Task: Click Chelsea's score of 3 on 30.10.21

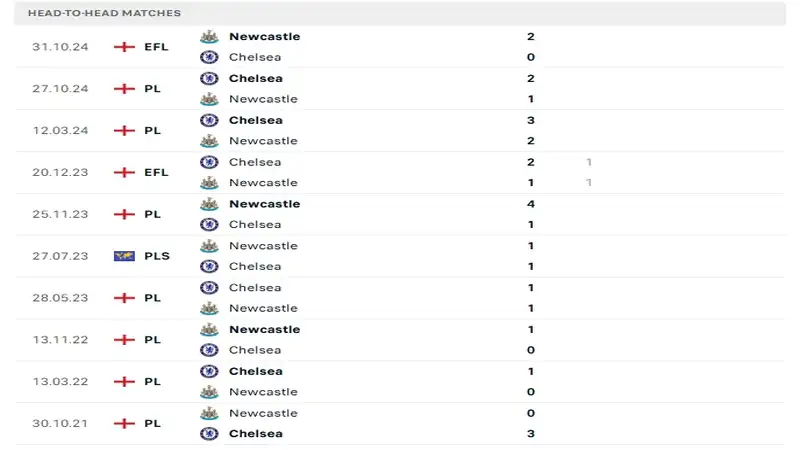Action: (x=531, y=433)
